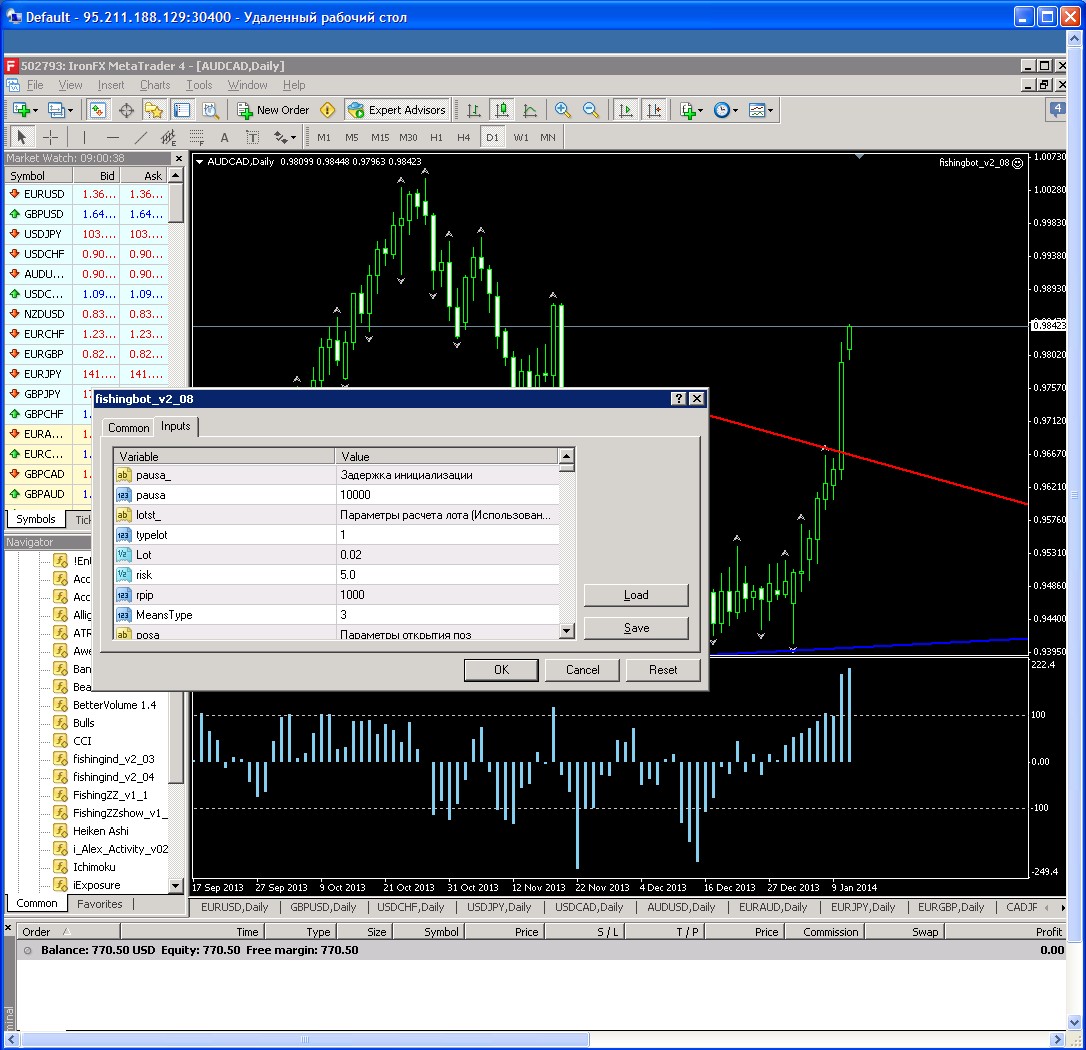Select the Inputs tab in dialog
Viewport: 1086px width, 1050px height.
176,426
